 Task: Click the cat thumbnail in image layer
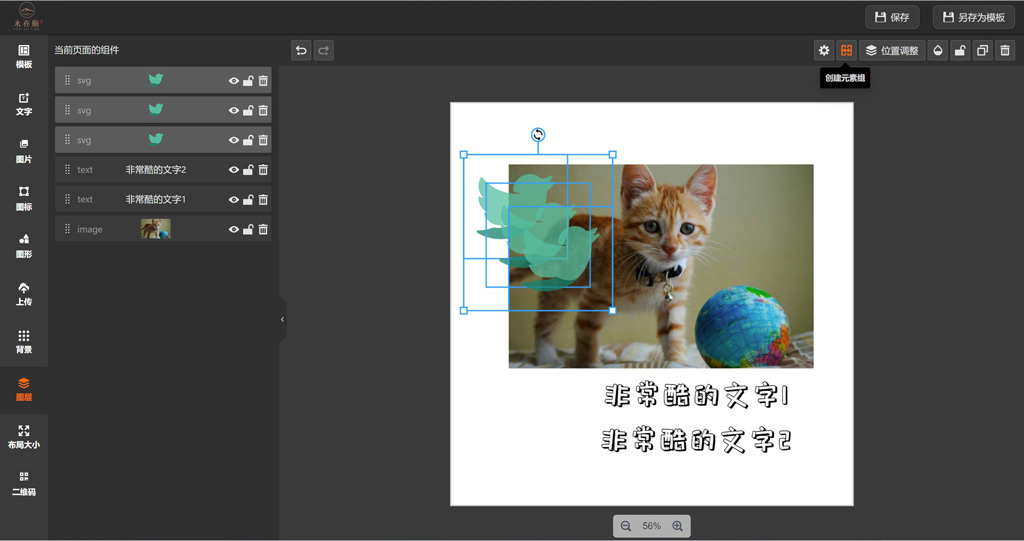click(155, 229)
